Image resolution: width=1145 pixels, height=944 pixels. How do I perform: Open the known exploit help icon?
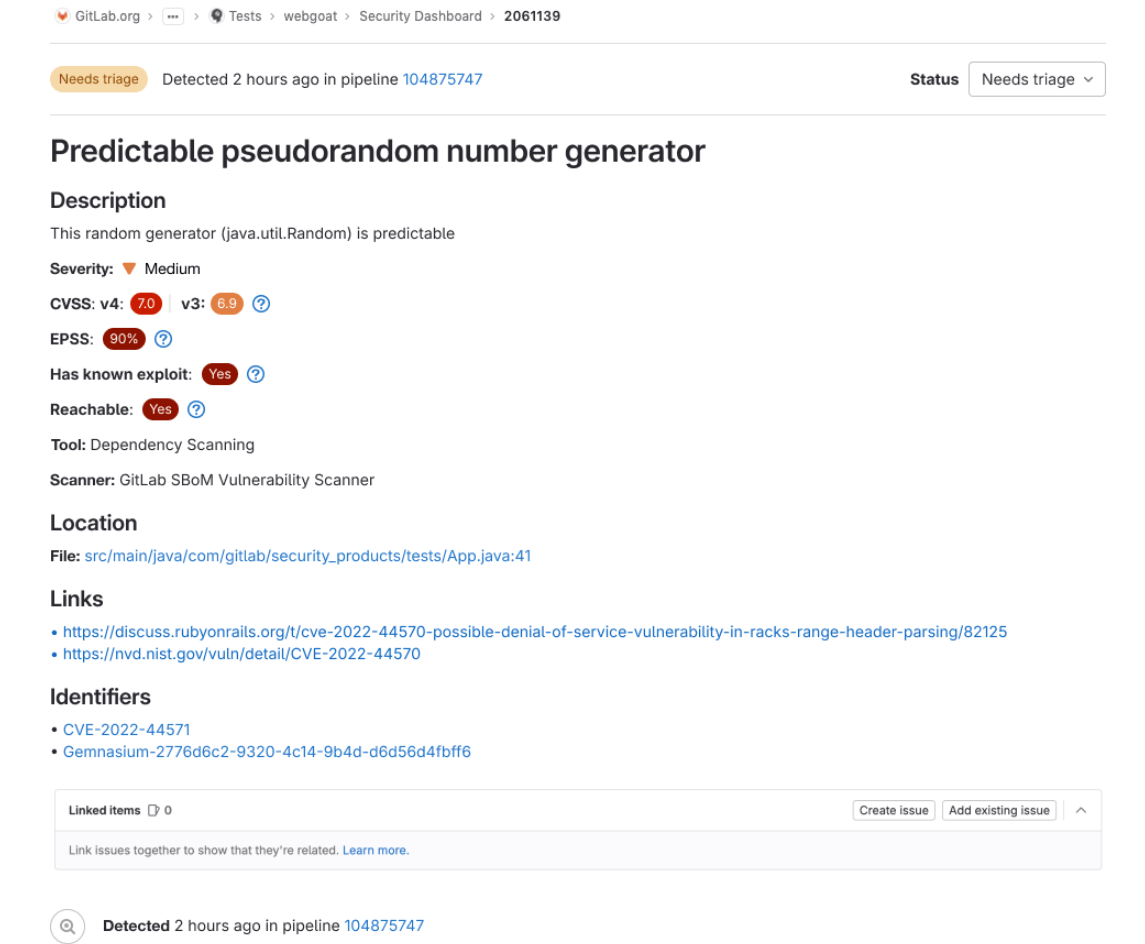(x=256, y=374)
